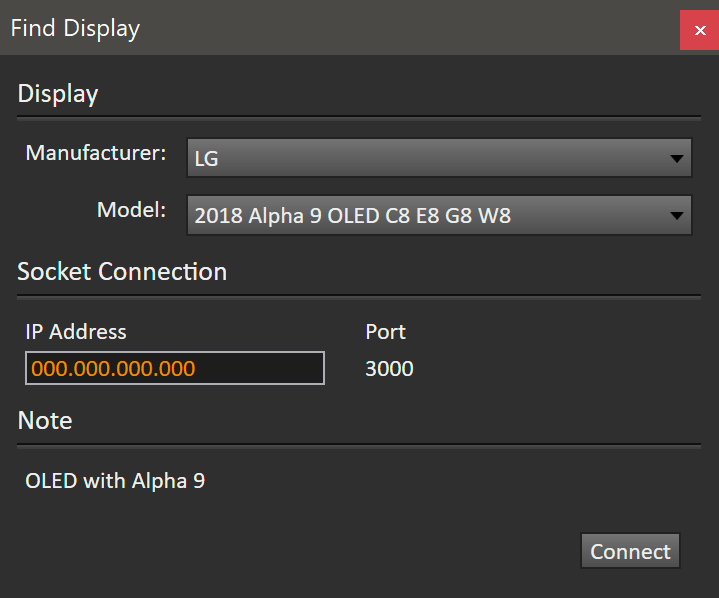The image size is (719, 598).
Task: Click the Model label
Action: point(131,210)
